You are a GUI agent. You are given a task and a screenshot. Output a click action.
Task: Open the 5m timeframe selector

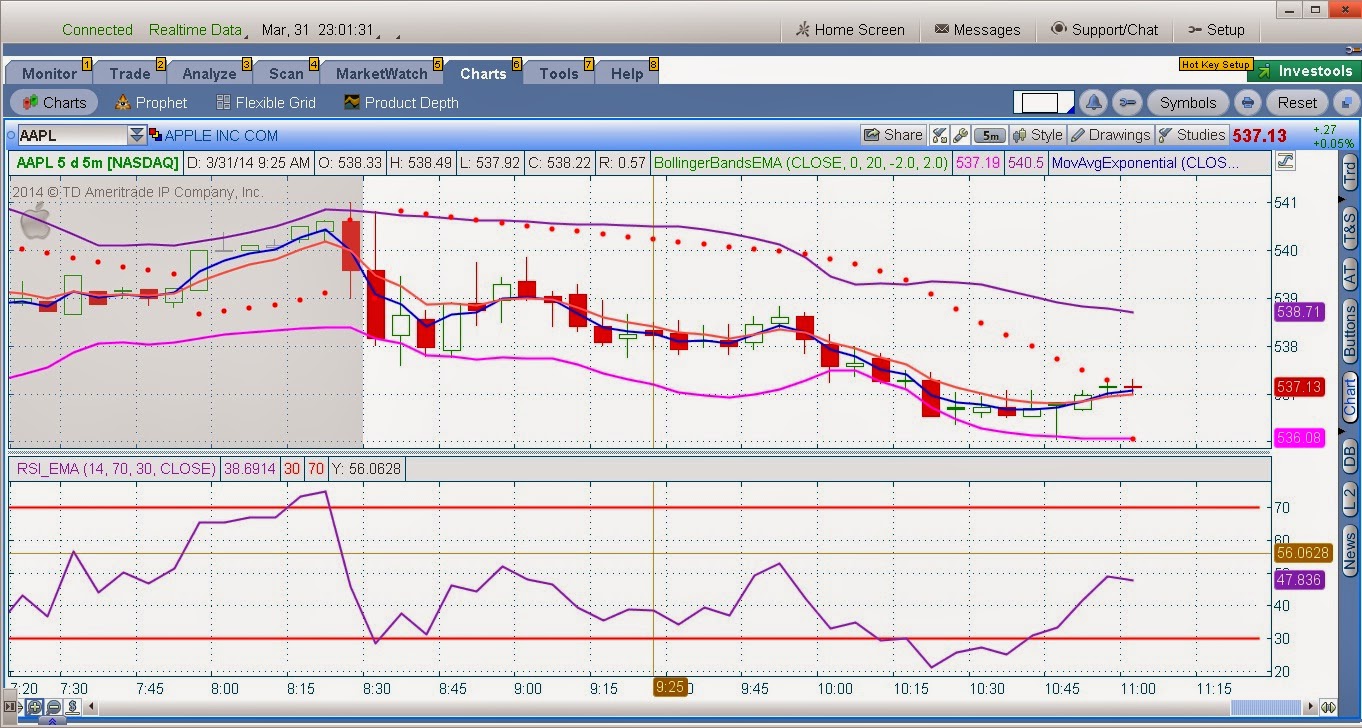pos(990,135)
